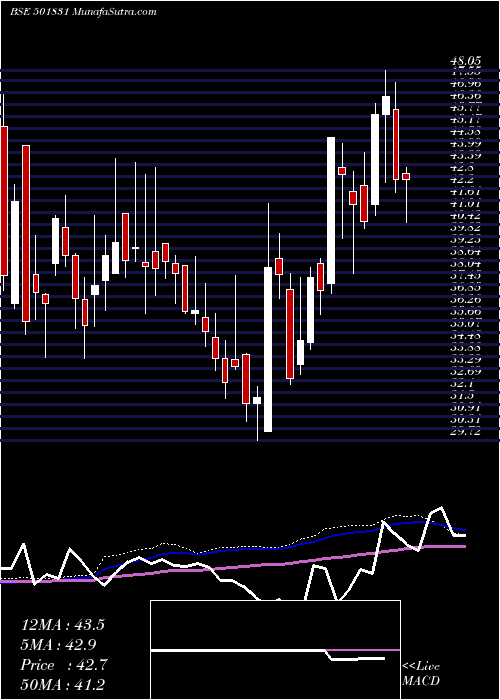Click the 36.26 price axis label
The image size is (500, 700).
[466, 300]
